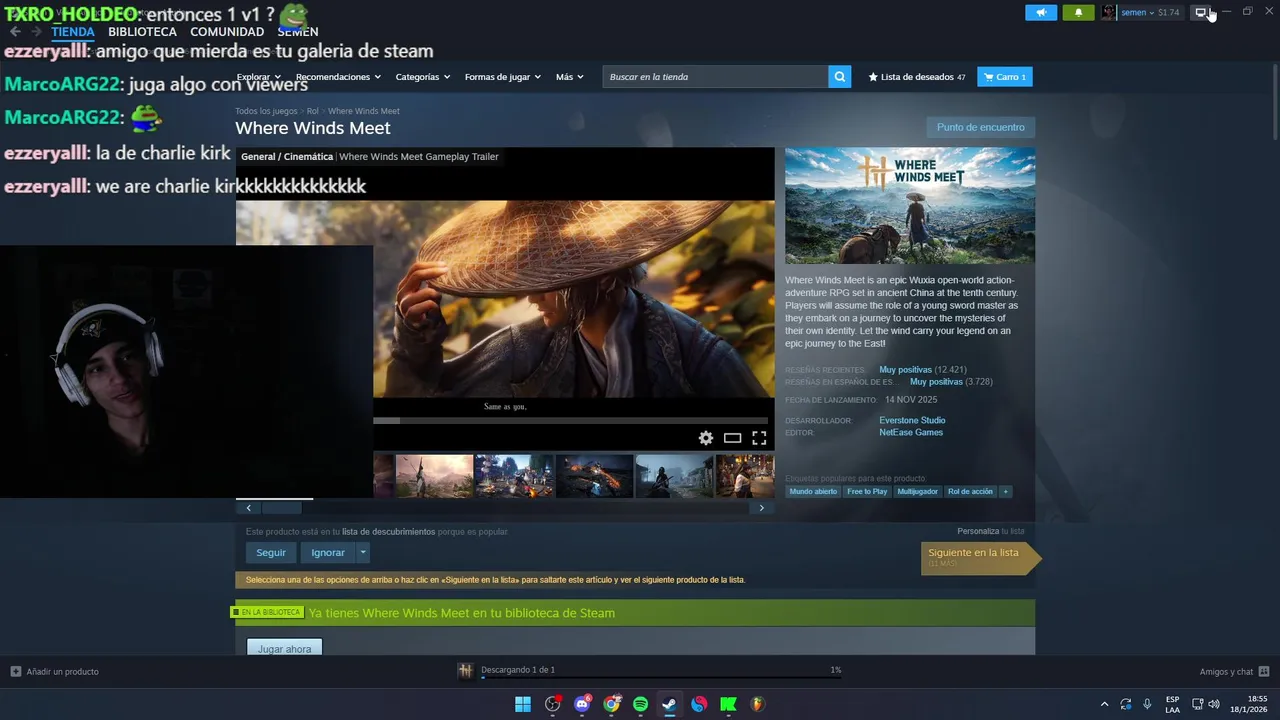Click the Ignorar button
This screenshot has width=1280, height=720.
(x=328, y=552)
